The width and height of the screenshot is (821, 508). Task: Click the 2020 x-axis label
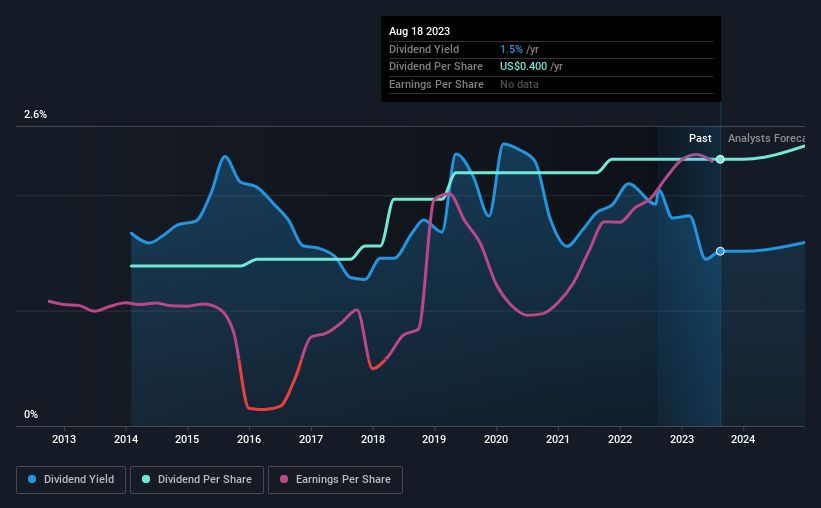496,439
